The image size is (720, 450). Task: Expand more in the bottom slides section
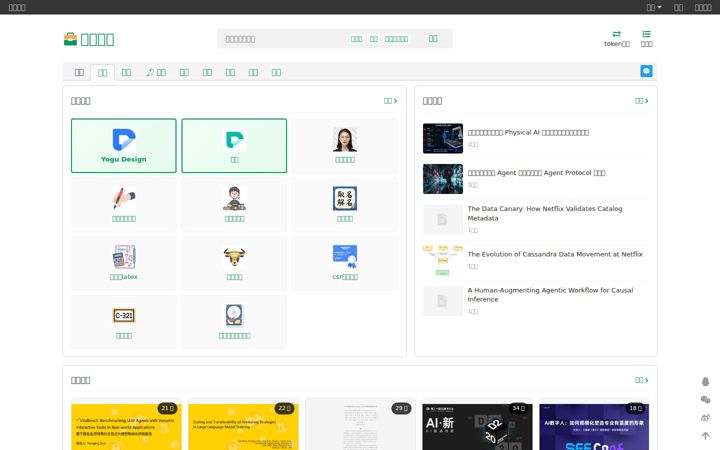coord(641,380)
